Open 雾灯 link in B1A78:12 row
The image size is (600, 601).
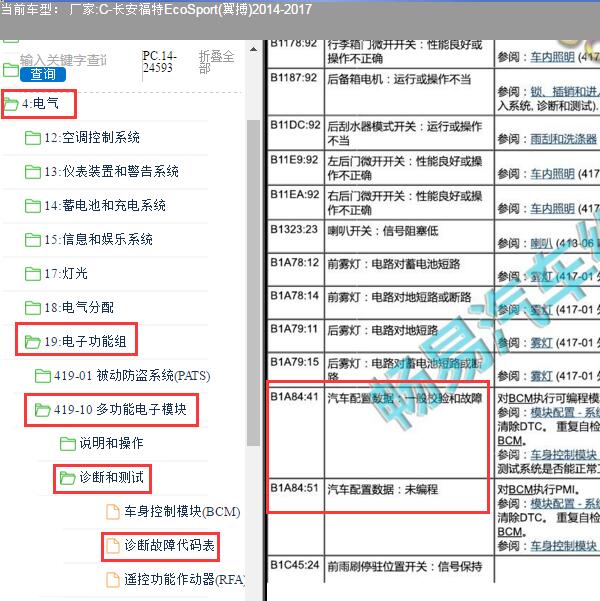click(541, 277)
